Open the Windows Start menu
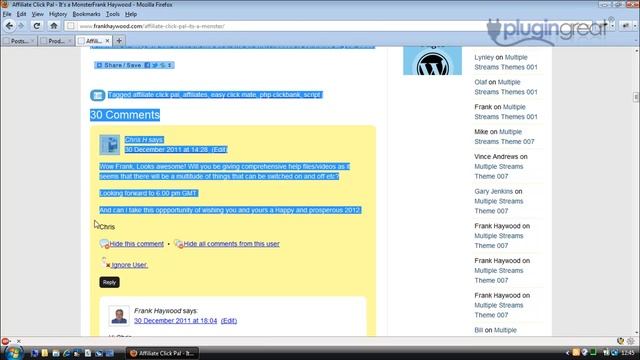The height and width of the screenshot is (360, 640). click(13, 353)
